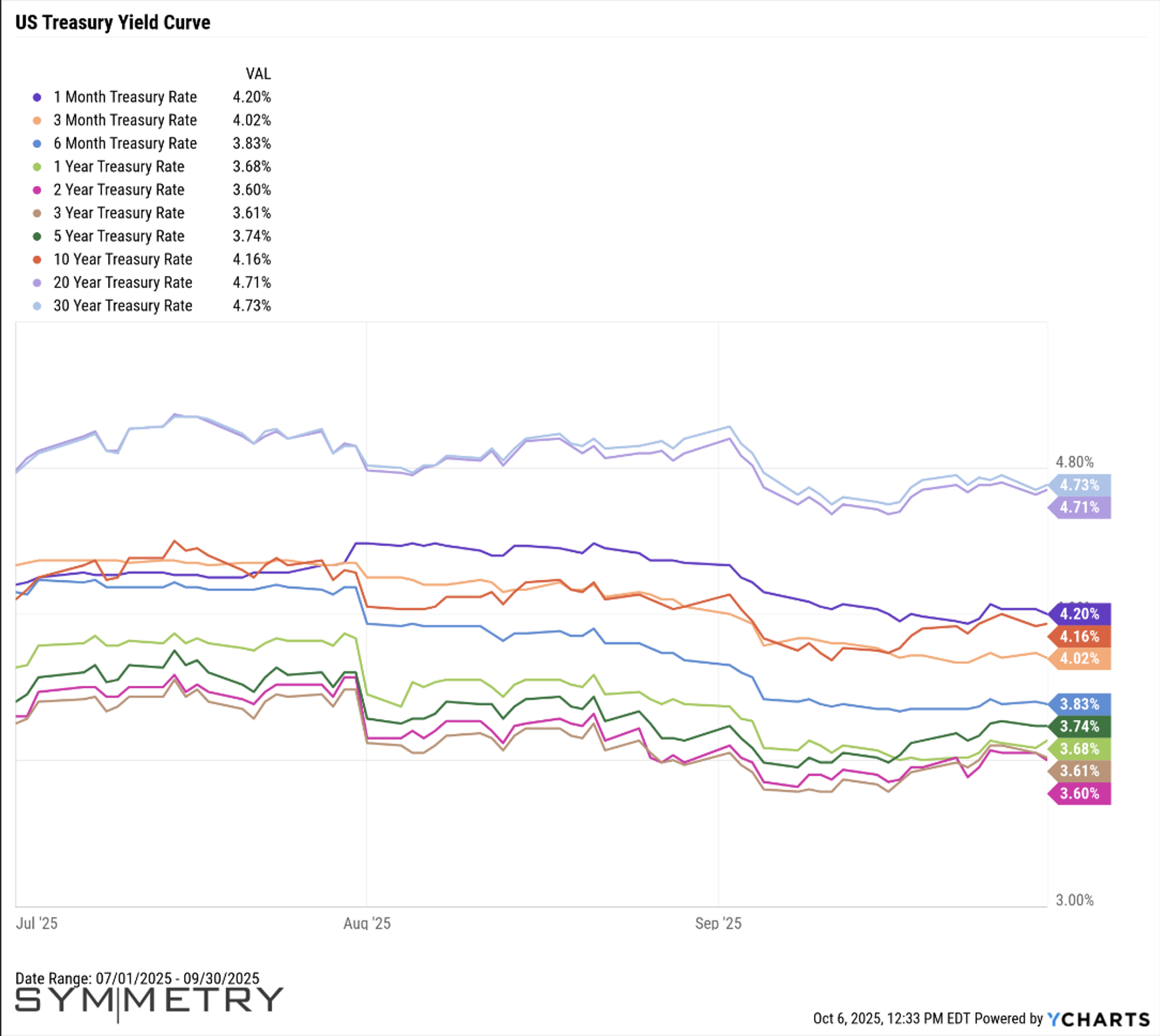This screenshot has width=1160, height=1036.
Task: Click the Symmetry logo
Action: [149, 1000]
